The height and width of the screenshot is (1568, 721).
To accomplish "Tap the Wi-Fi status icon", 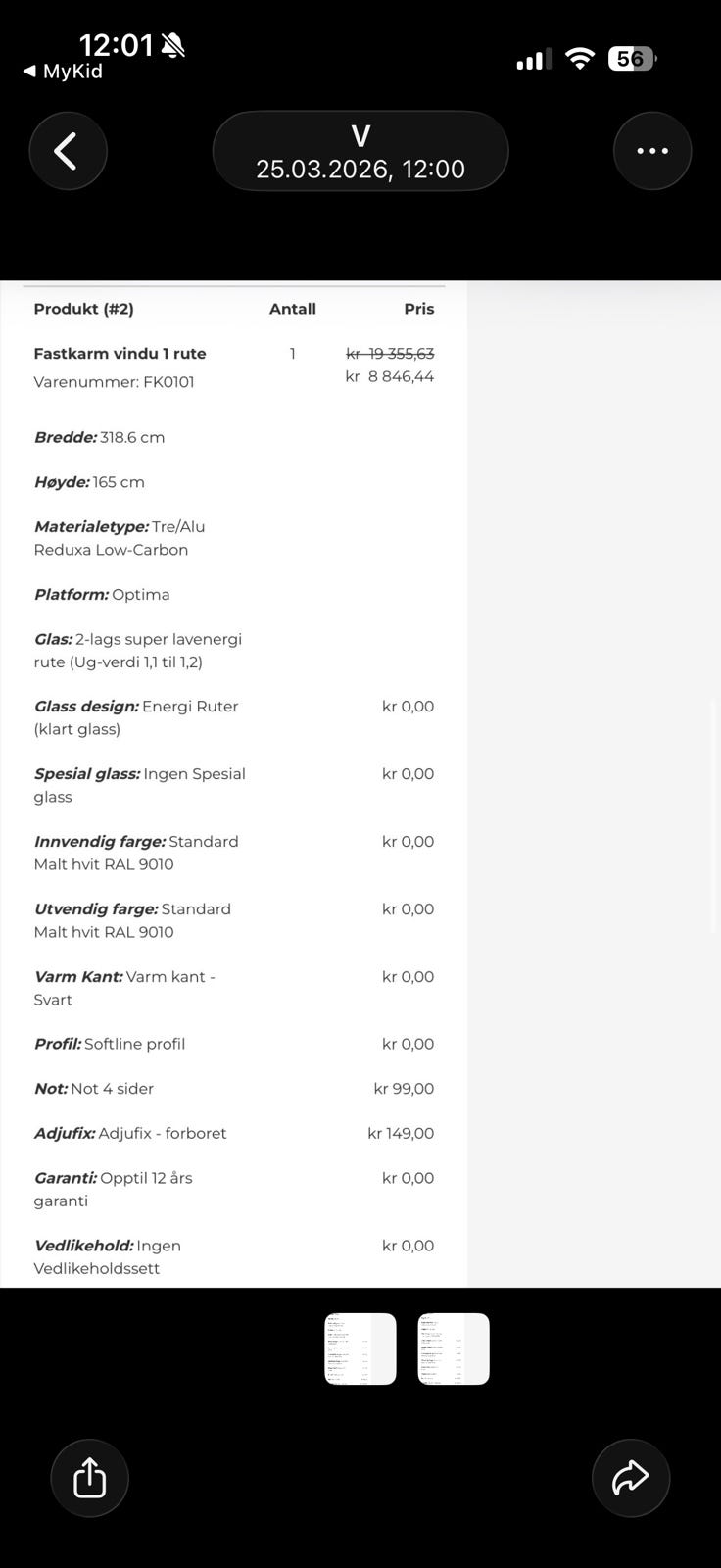I will pos(580,59).
